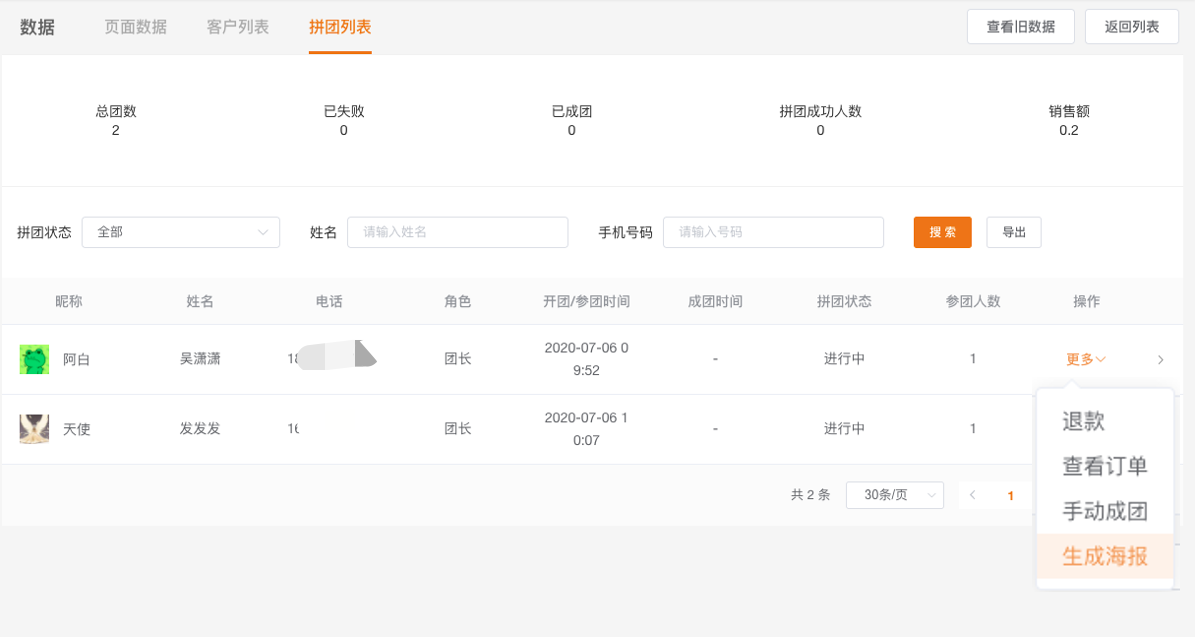Viewport: 1195px width, 637px height.
Task: Click the 导出 export button
Action: click(1014, 232)
